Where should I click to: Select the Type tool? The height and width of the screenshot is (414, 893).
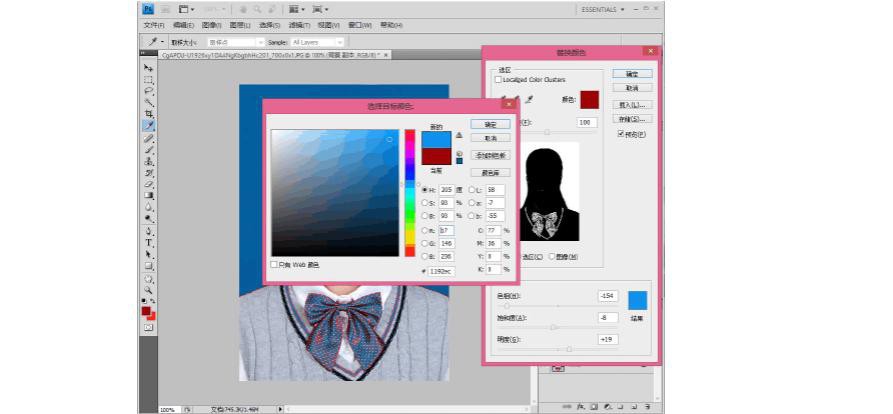(x=149, y=243)
